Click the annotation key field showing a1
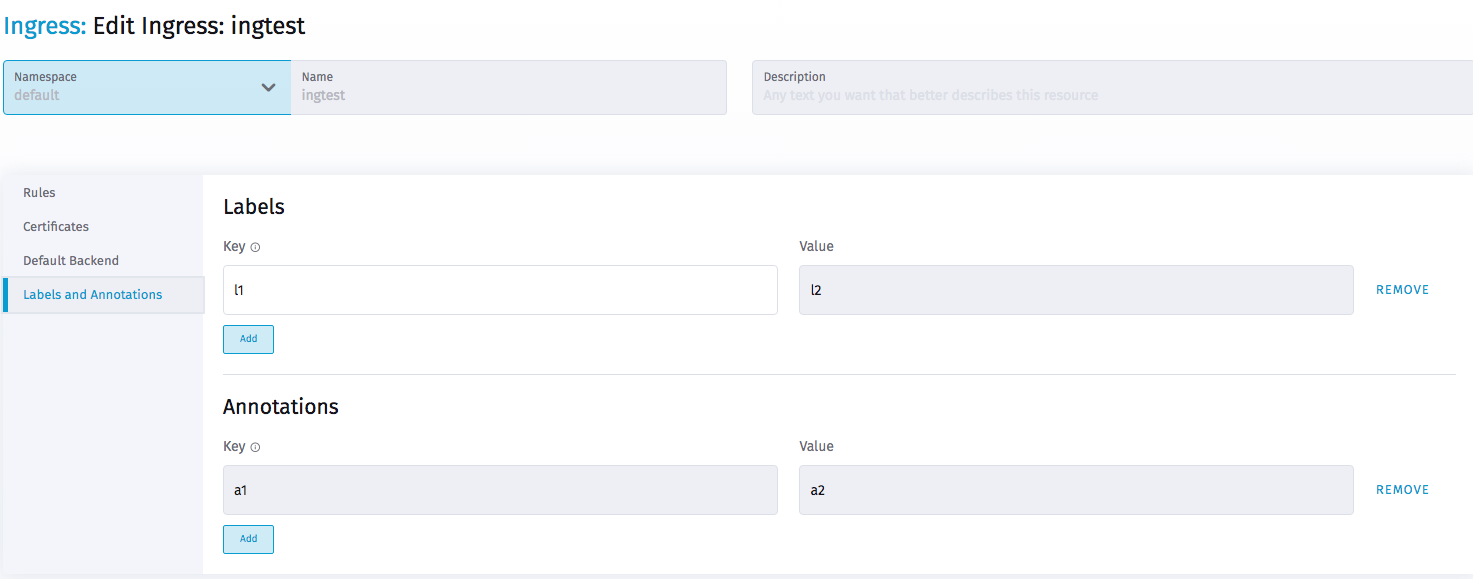Image resolution: width=1473 pixels, height=579 pixels. click(x=500, y=489)
